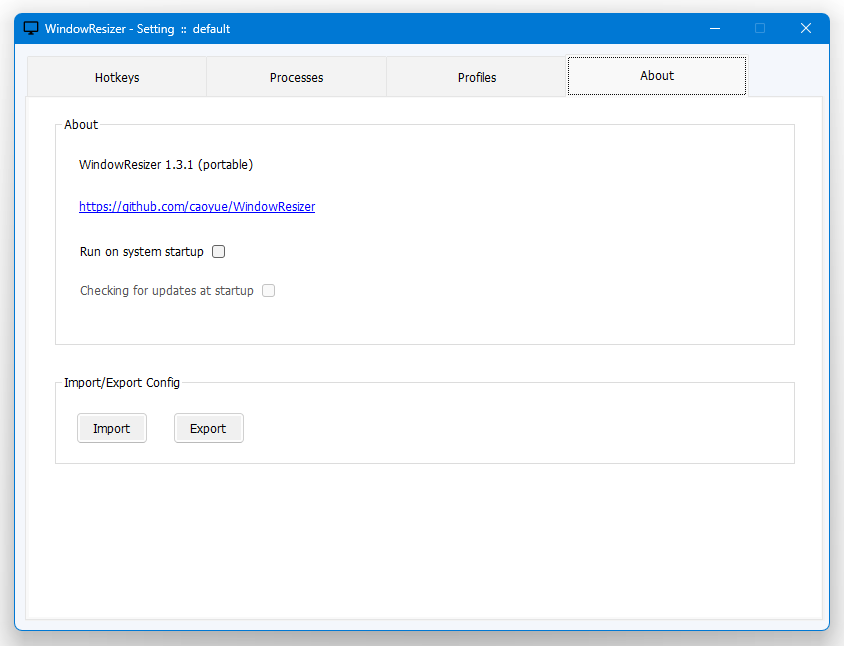The height and width of the screenshot is (646, 844).
Task: Minimize the WindowResizer settings window
Action: coord(715,29)
